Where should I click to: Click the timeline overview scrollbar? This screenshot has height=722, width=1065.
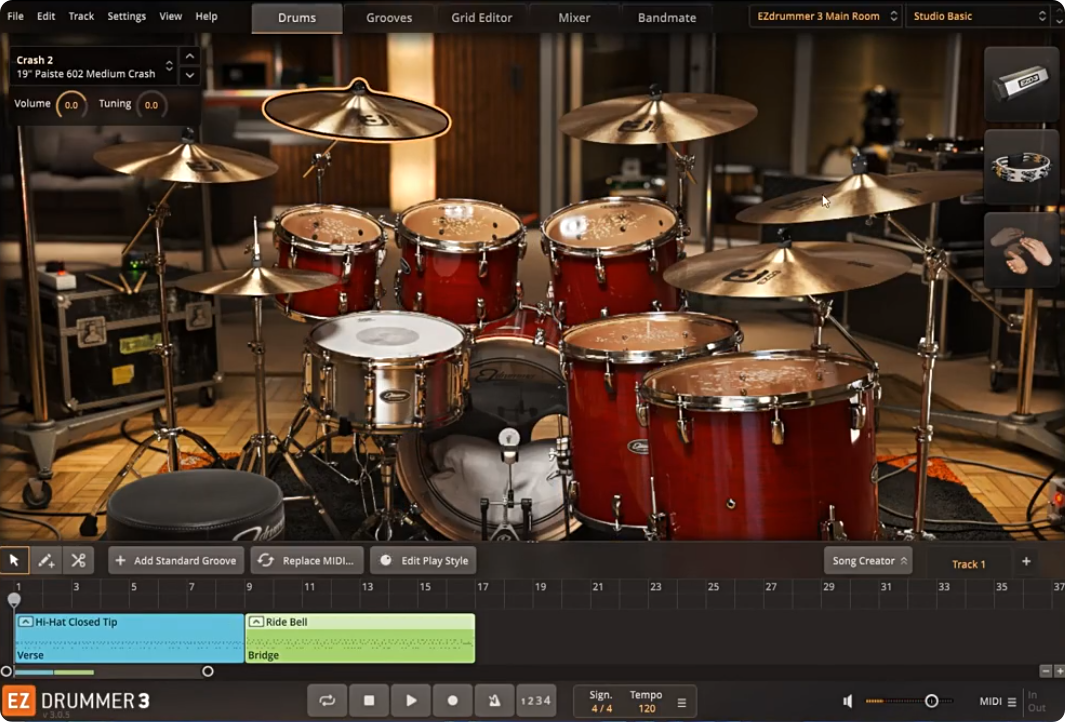point(107,672)
